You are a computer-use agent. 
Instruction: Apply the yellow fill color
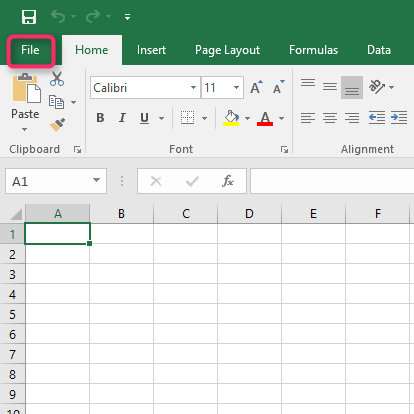point(231,118)
